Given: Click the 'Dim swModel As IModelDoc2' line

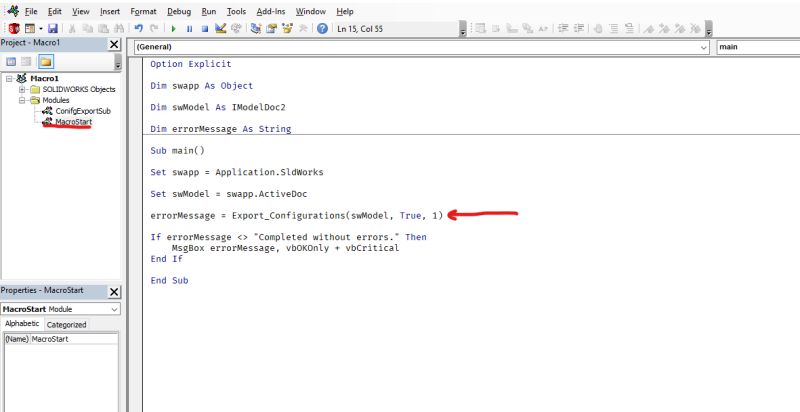Looking at the screenshot, I should coord(218,107).
